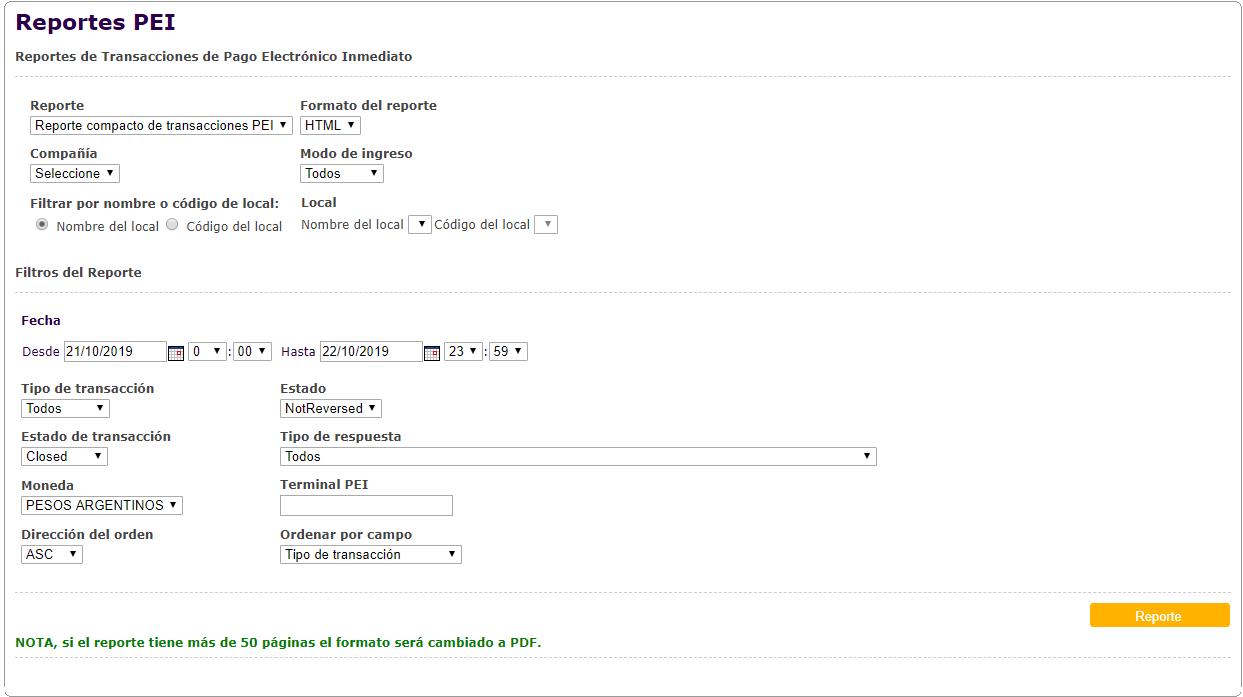The image size is (1243, 697).
Task: Expand the Modo de ingreso dropdown
Action: [342, 174]
